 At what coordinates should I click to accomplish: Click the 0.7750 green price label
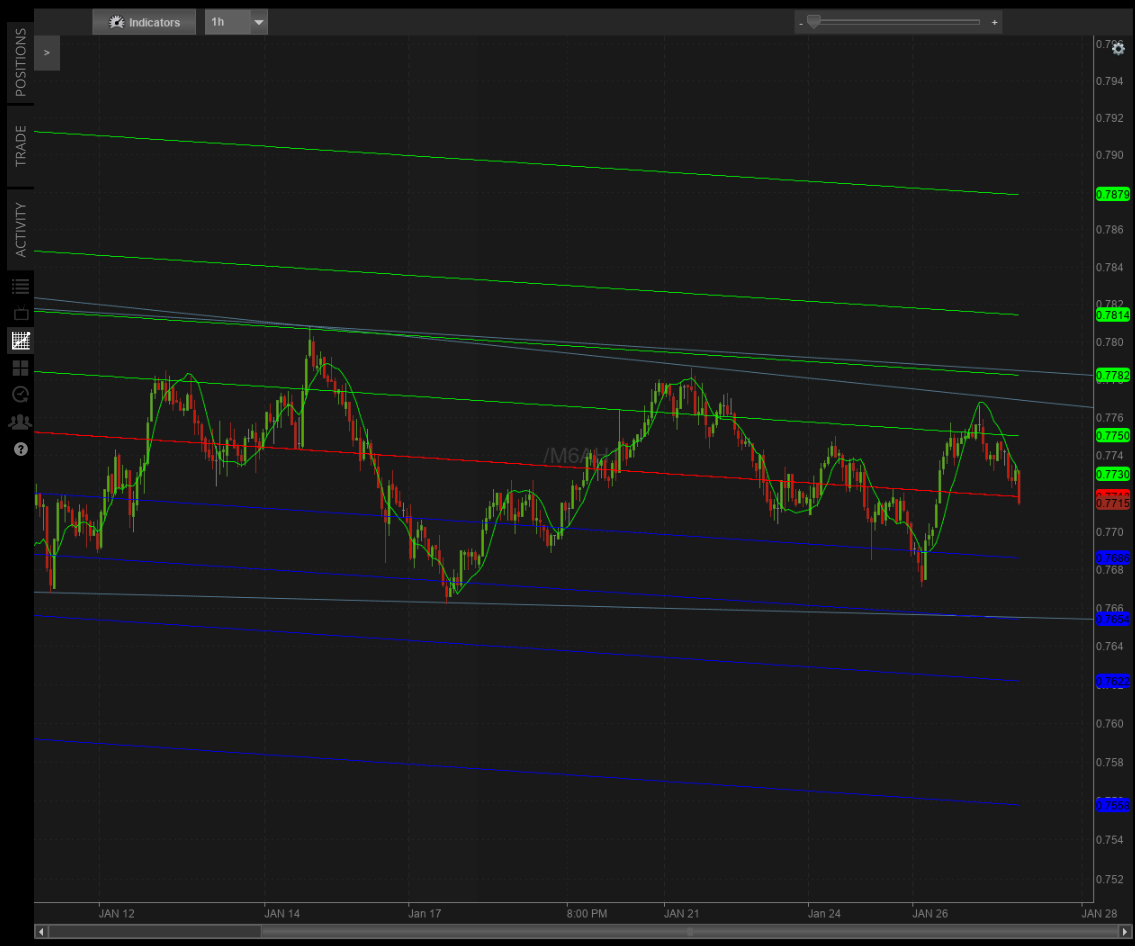(1113, 435)
